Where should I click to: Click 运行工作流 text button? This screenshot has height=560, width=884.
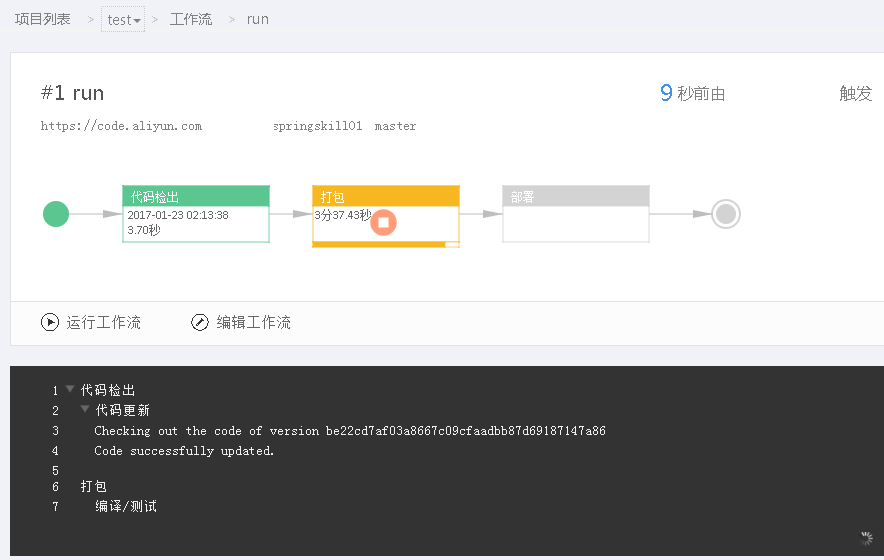coord(104,323)
